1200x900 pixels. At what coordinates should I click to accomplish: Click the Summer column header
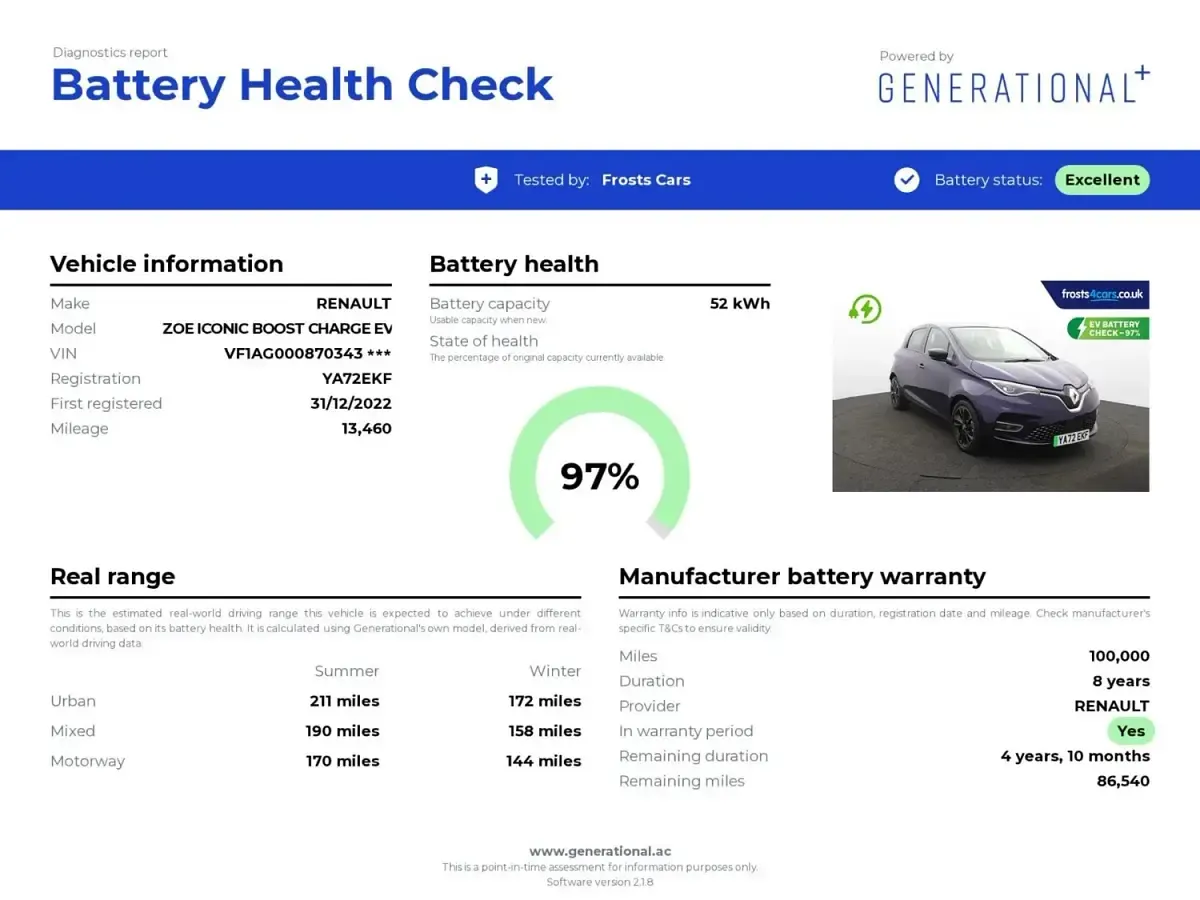(x=347, y=671)
